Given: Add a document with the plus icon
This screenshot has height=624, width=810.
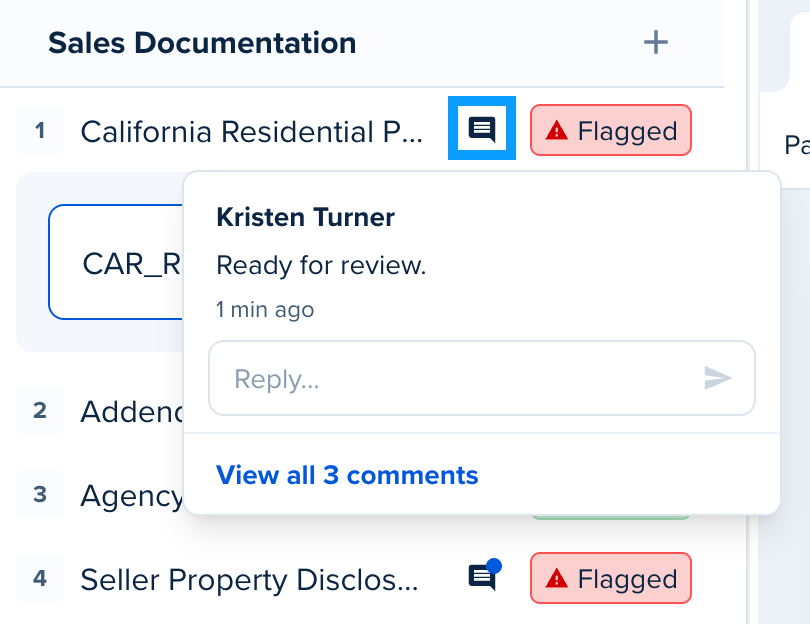Looking at the screenshot, I should [x=656, y=42].
